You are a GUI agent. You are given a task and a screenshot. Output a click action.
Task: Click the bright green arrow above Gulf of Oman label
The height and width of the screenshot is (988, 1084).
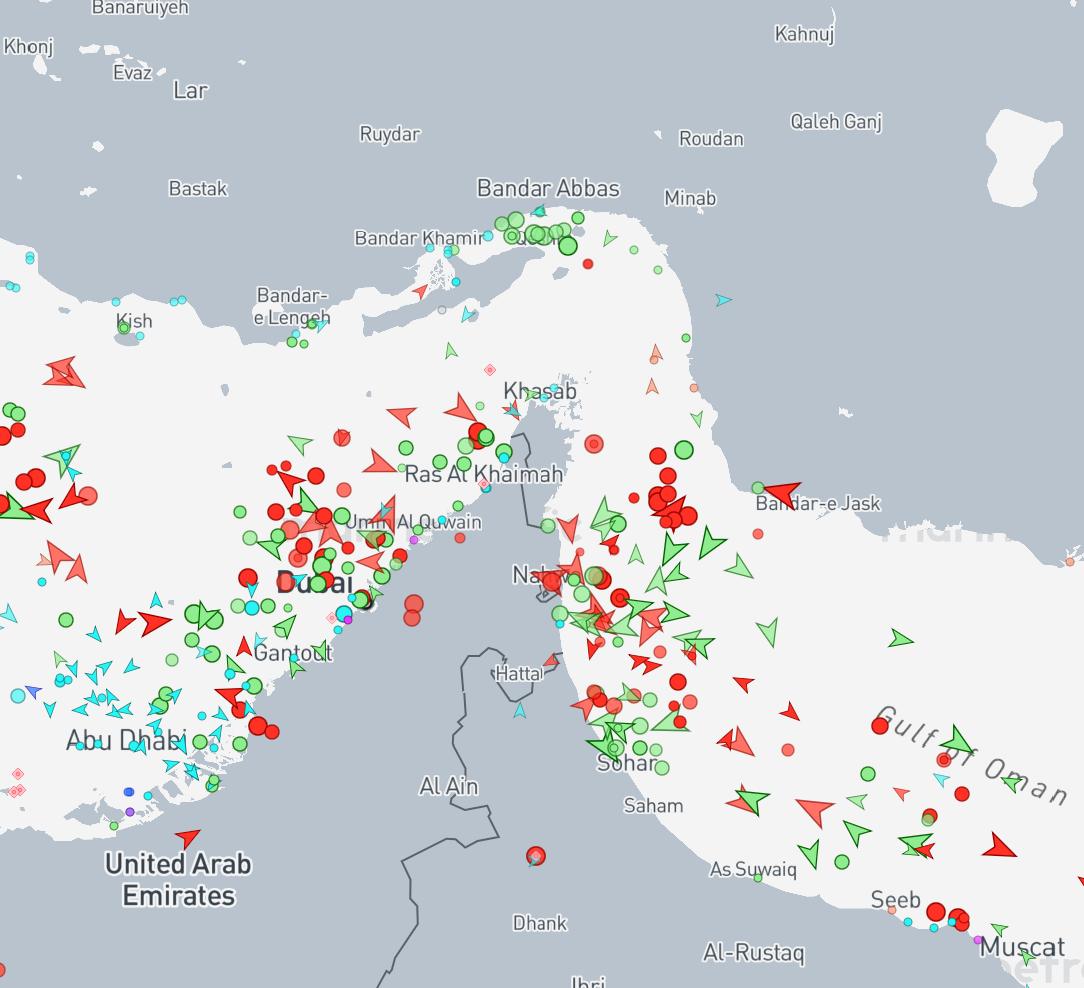pos(957,741)
